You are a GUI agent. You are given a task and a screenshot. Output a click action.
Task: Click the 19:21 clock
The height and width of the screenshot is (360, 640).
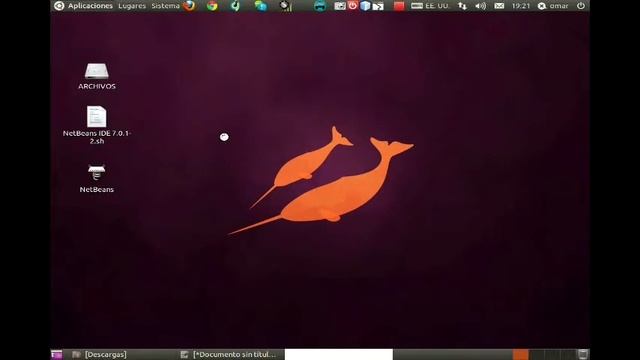521,6
